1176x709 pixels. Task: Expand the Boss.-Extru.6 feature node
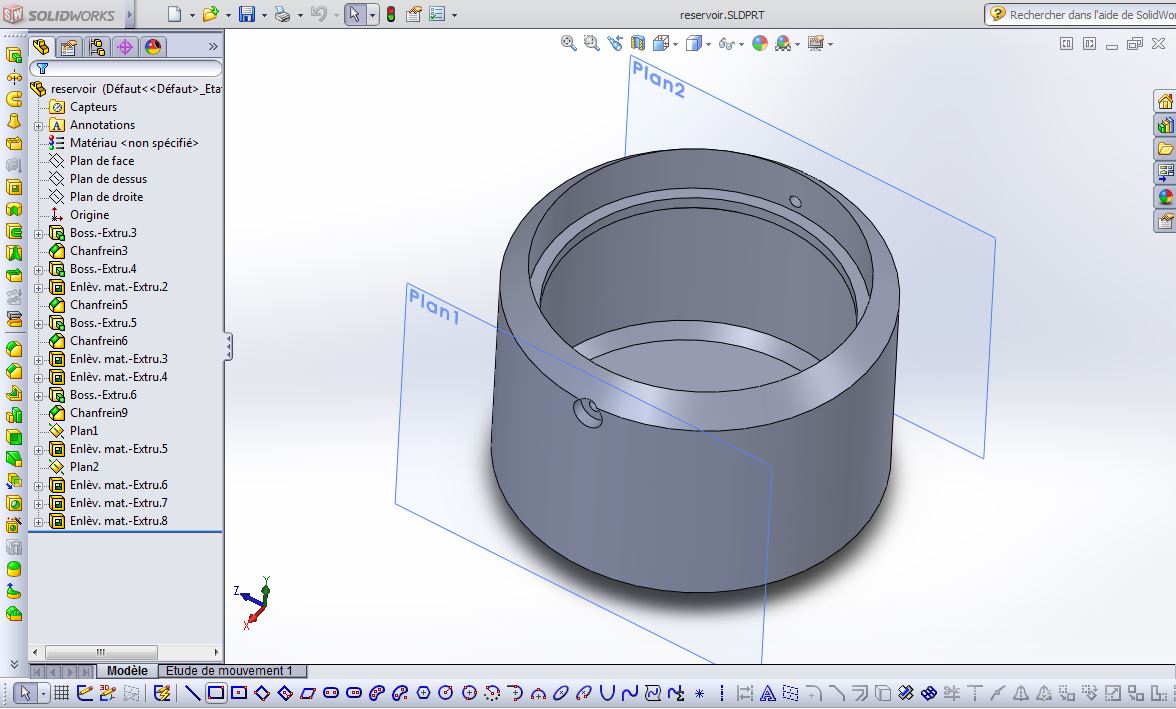click(x=38, y=395)
